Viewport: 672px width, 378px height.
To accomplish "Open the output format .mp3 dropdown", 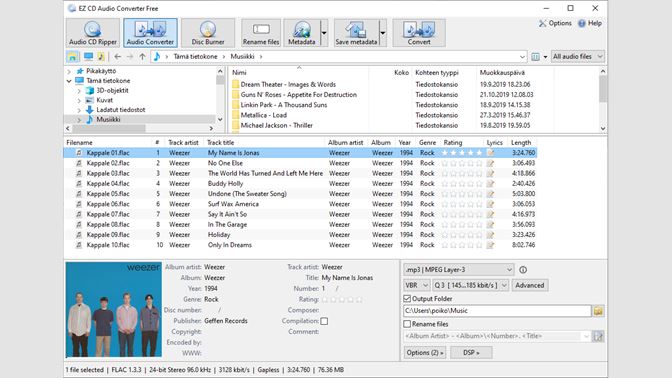I will [459, 270].
